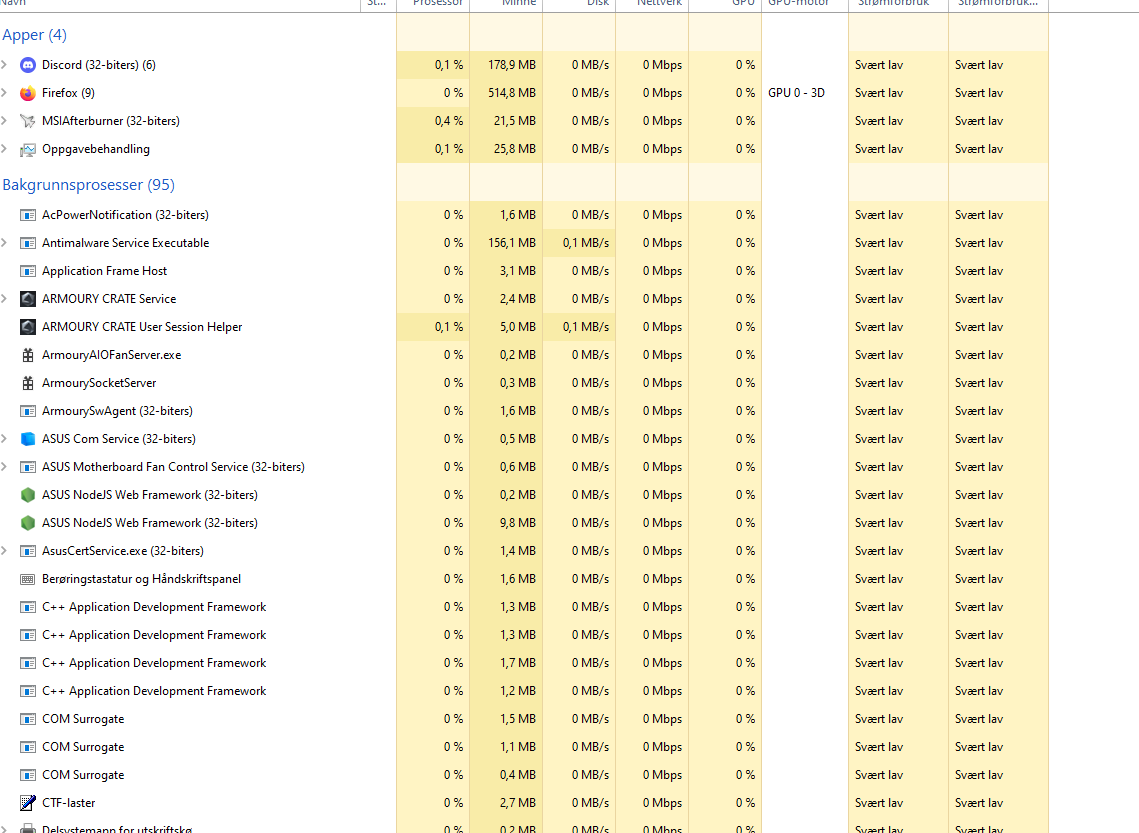
Task: Click ASUS Com Service's 0,5 MB value
Action: click(518, 439)
